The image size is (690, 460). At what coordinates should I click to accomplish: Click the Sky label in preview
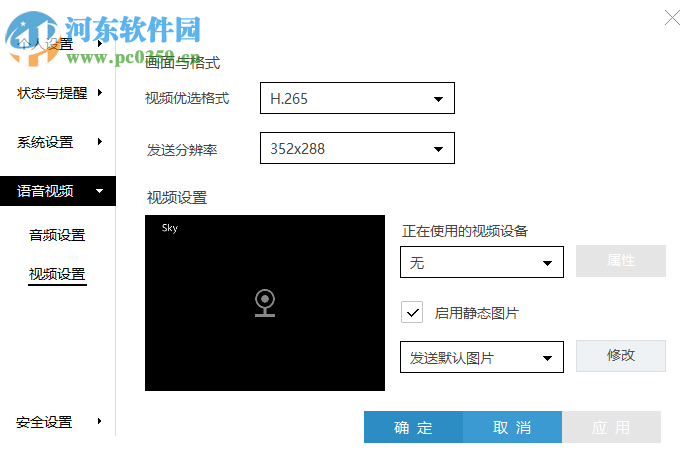click(x=170, y=228)
